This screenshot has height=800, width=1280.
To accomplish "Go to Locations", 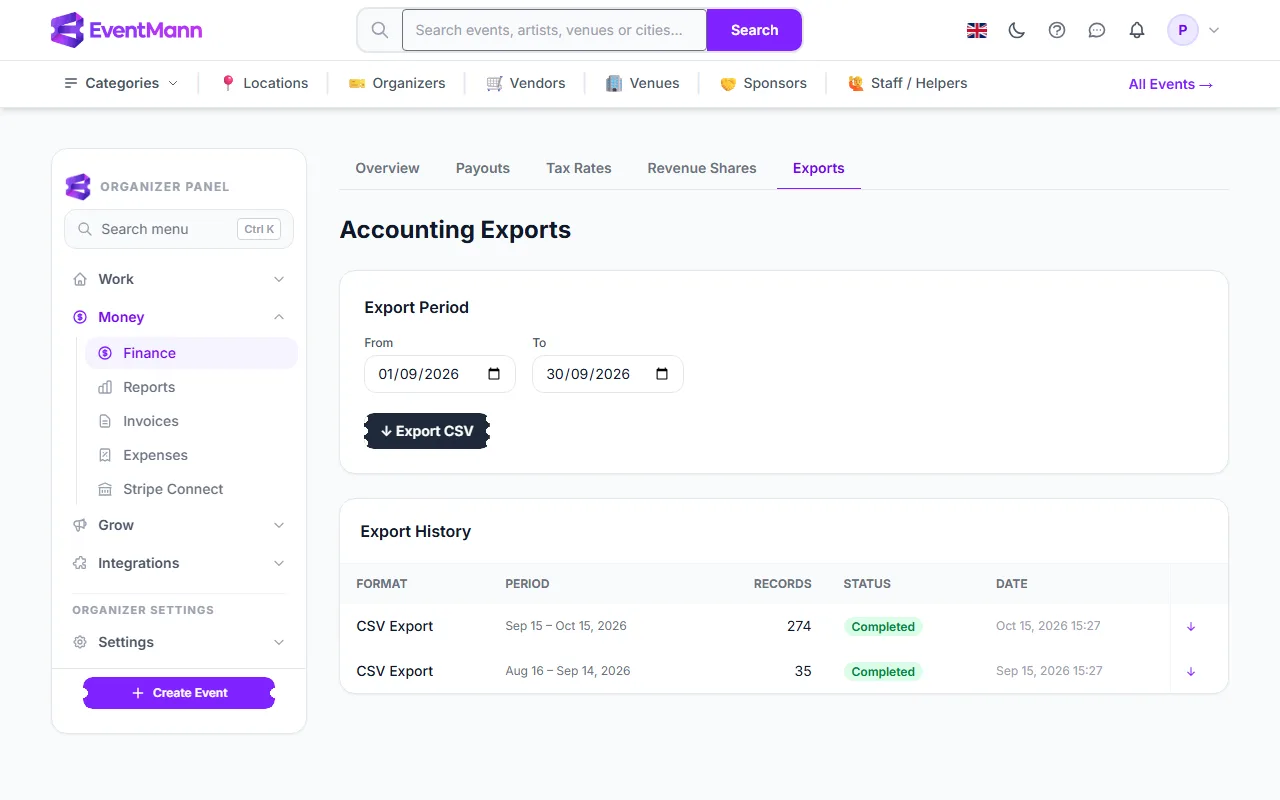I will click(264, 83).
